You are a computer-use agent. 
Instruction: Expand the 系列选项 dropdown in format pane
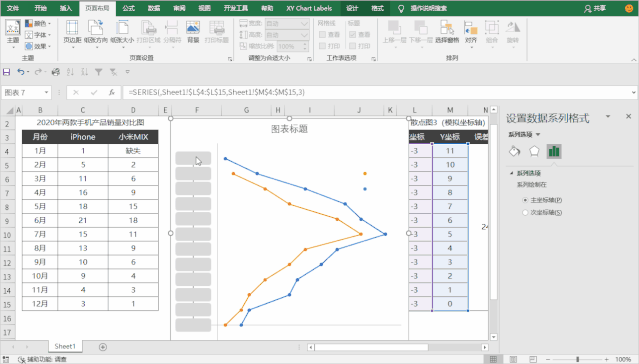pos(524,135)
